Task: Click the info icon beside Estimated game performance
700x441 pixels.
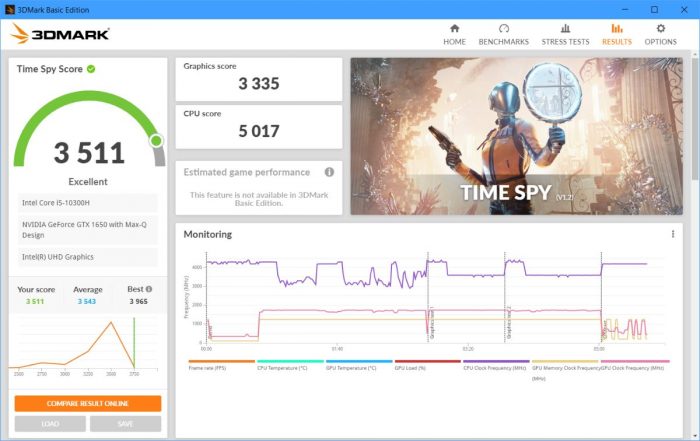Action: click(329, 172)
